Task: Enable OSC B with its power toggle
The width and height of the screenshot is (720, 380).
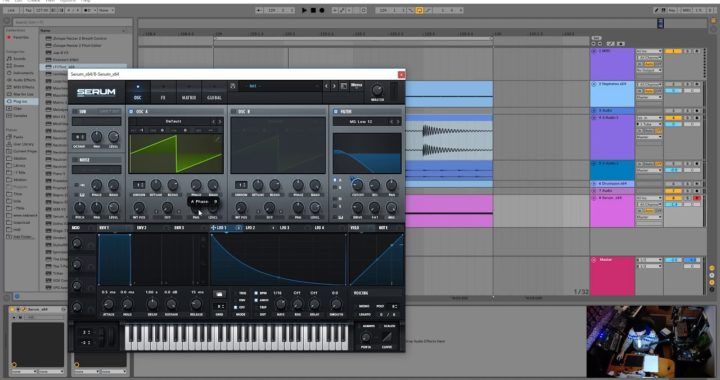Action: click(234, 112)
